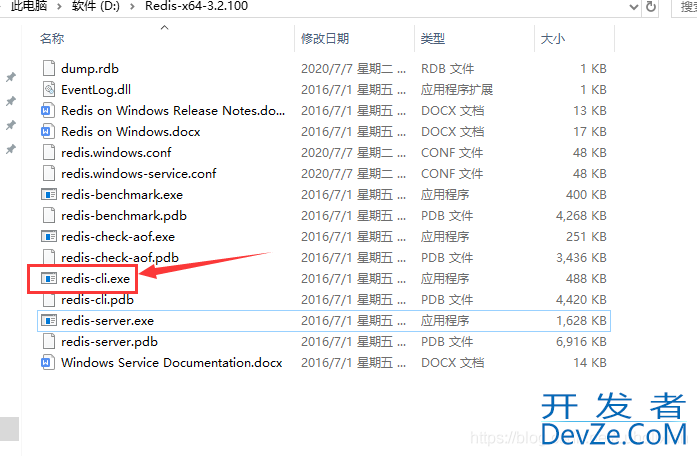Screen dimensions: 697x456
Task: Click the redis.windows.conf file icon
Action: point(48,152)
